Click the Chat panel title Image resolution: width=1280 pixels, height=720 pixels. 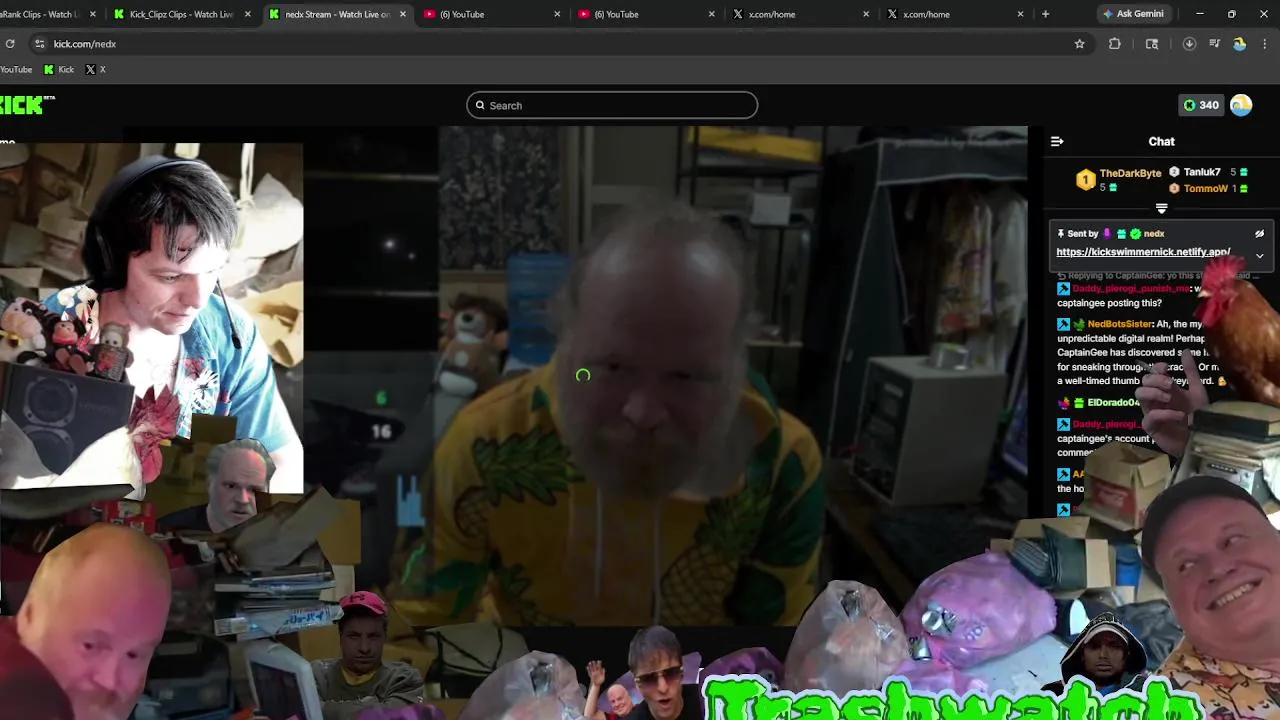tap(1161, 142)
